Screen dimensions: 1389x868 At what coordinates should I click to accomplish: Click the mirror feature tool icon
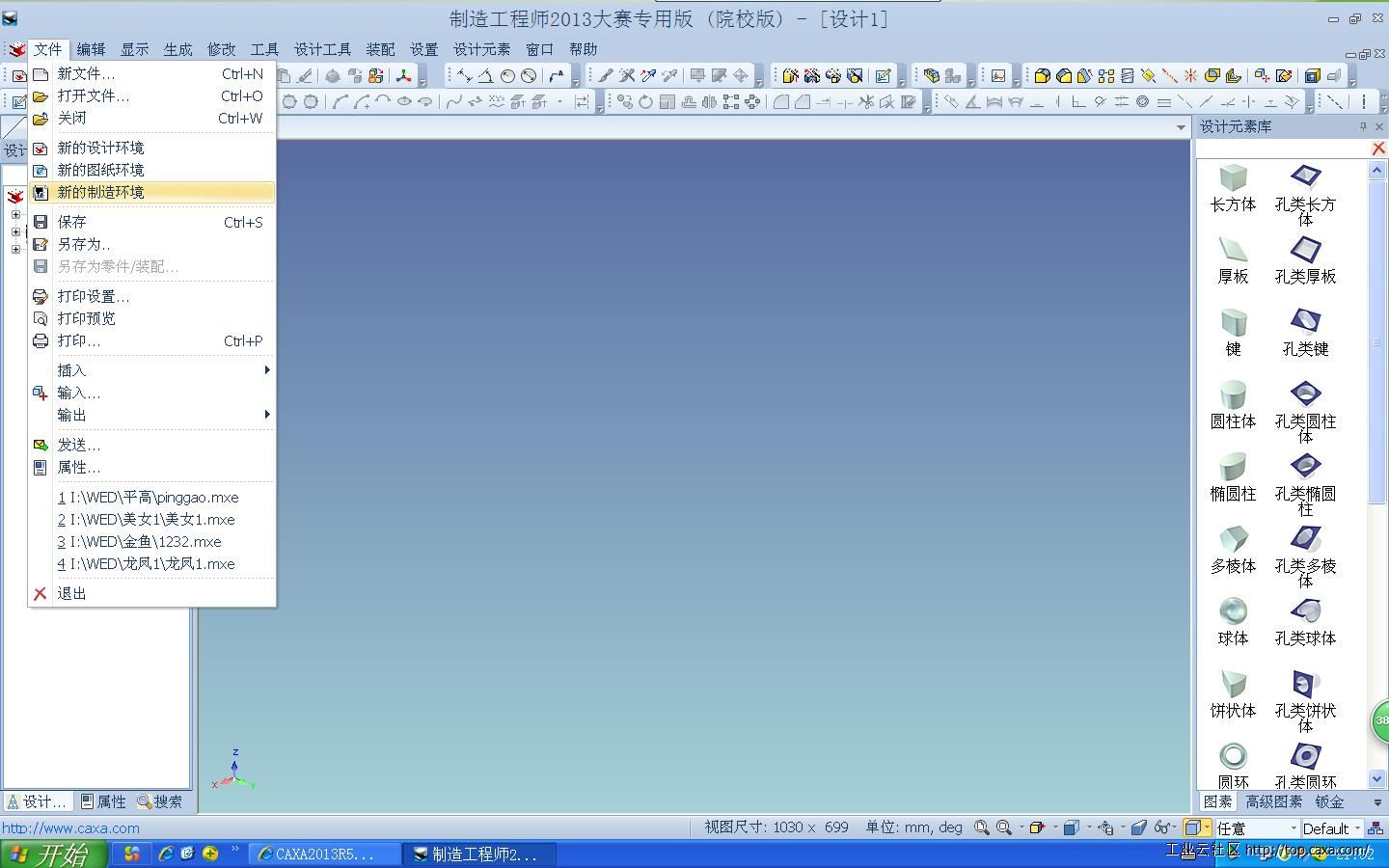pyautogui.click(x=709, y=101)
